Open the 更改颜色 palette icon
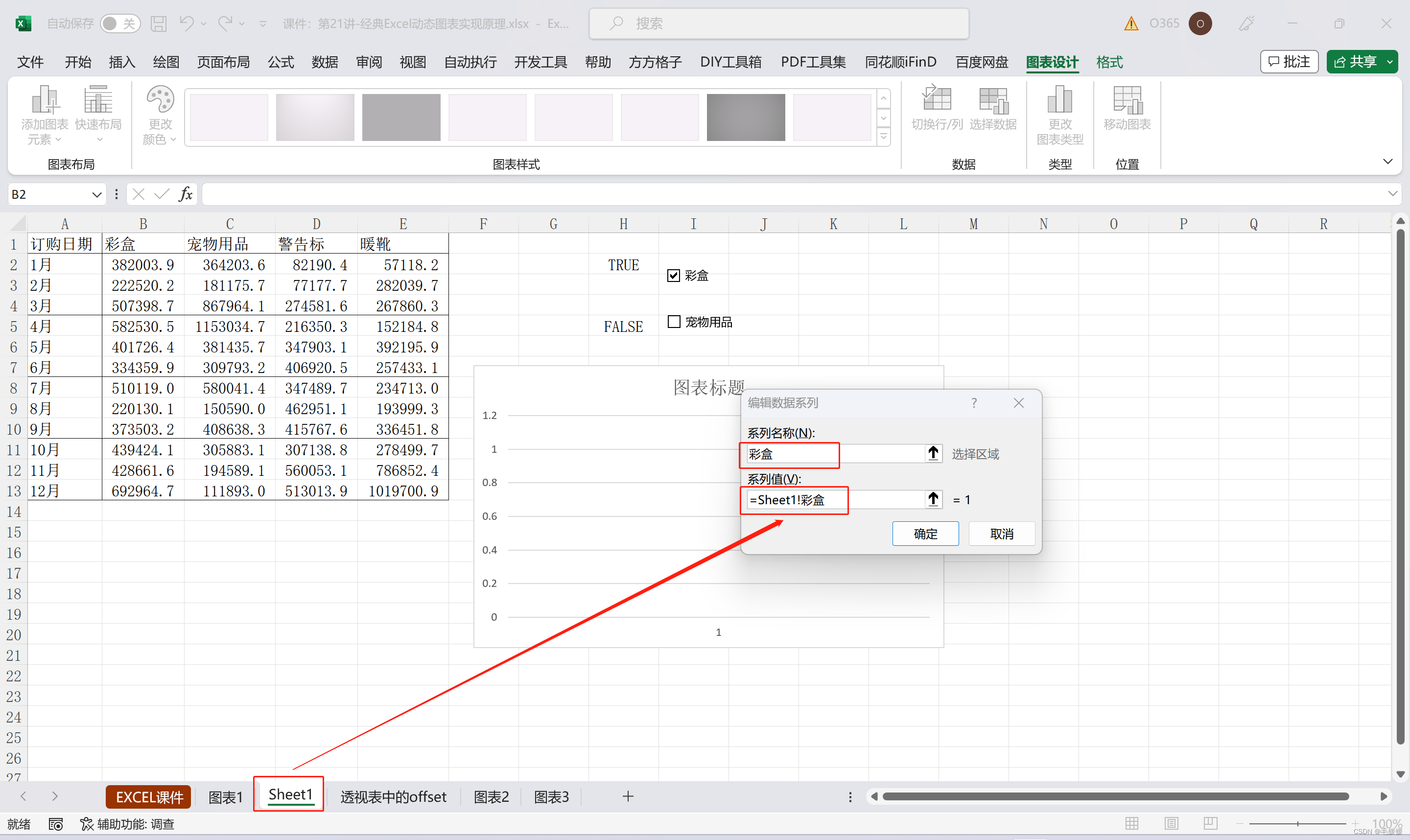 pyautogui.click(x=160, y=115)
